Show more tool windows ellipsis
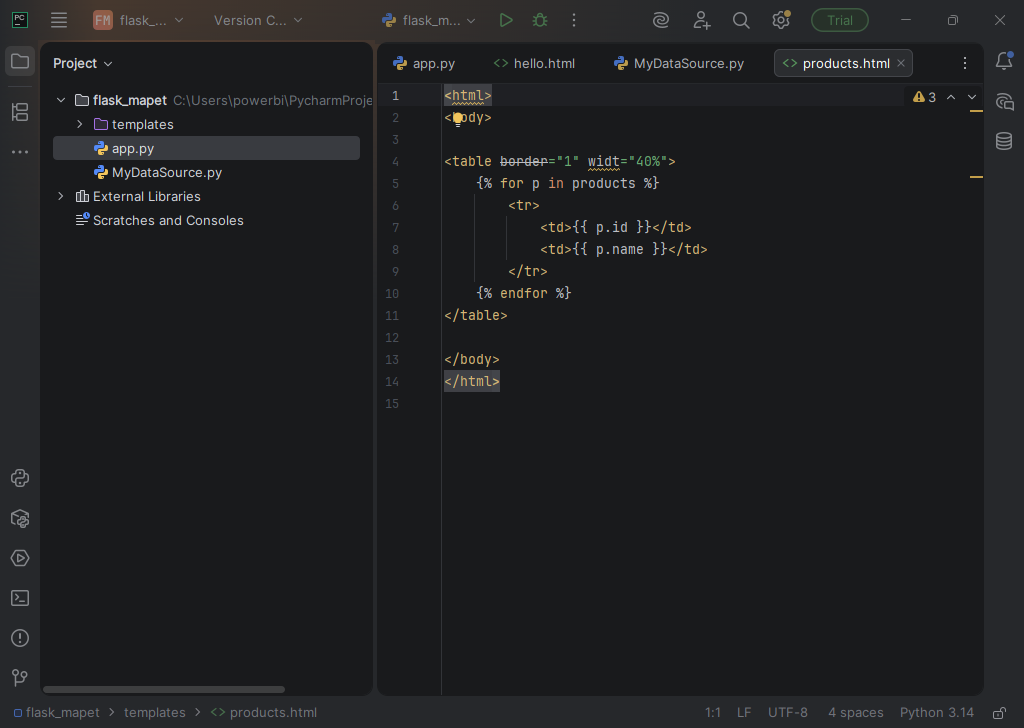1024x728 pixels. [20, 151]
